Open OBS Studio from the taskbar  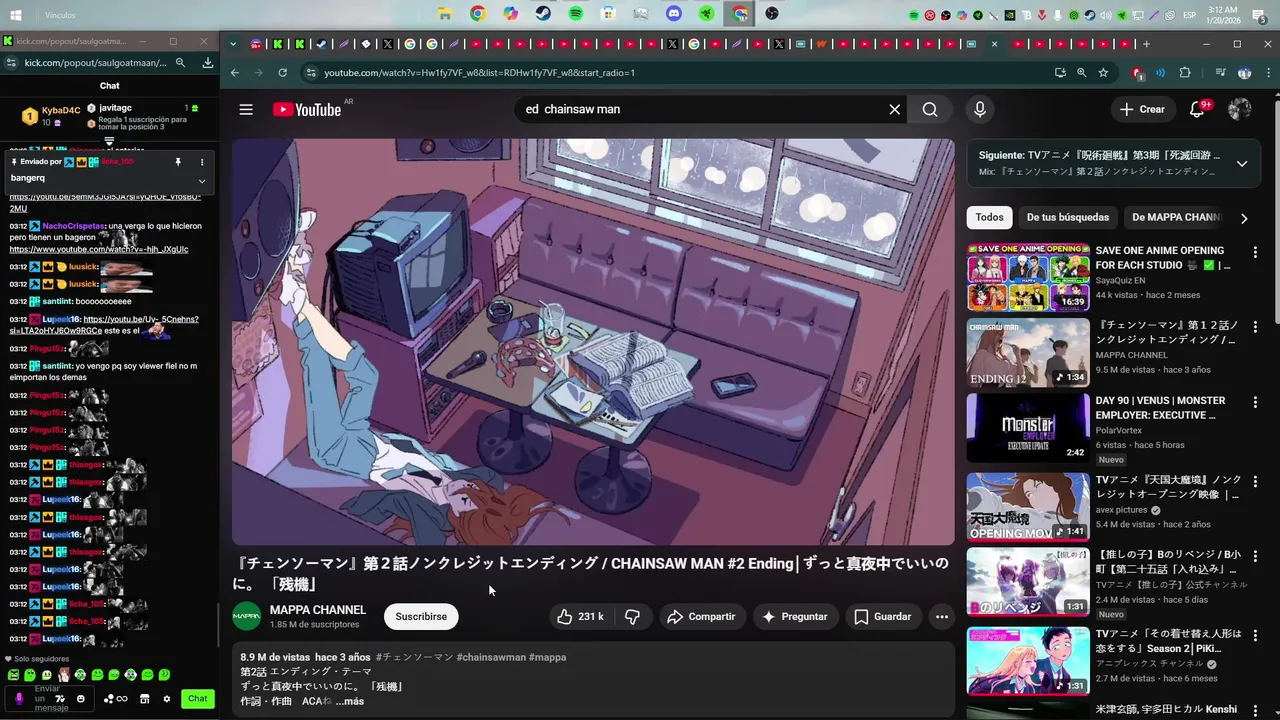click(x=772, y=14)
